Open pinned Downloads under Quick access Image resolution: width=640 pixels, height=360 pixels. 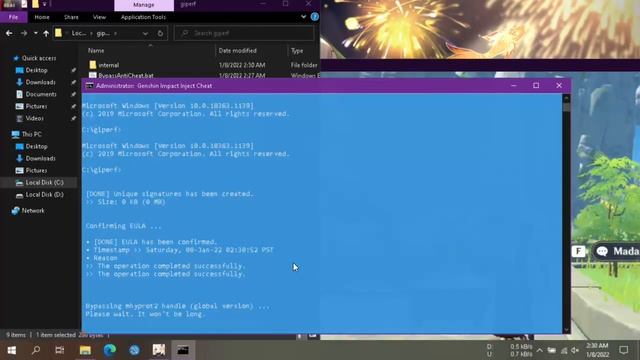(x=40, y=82)
